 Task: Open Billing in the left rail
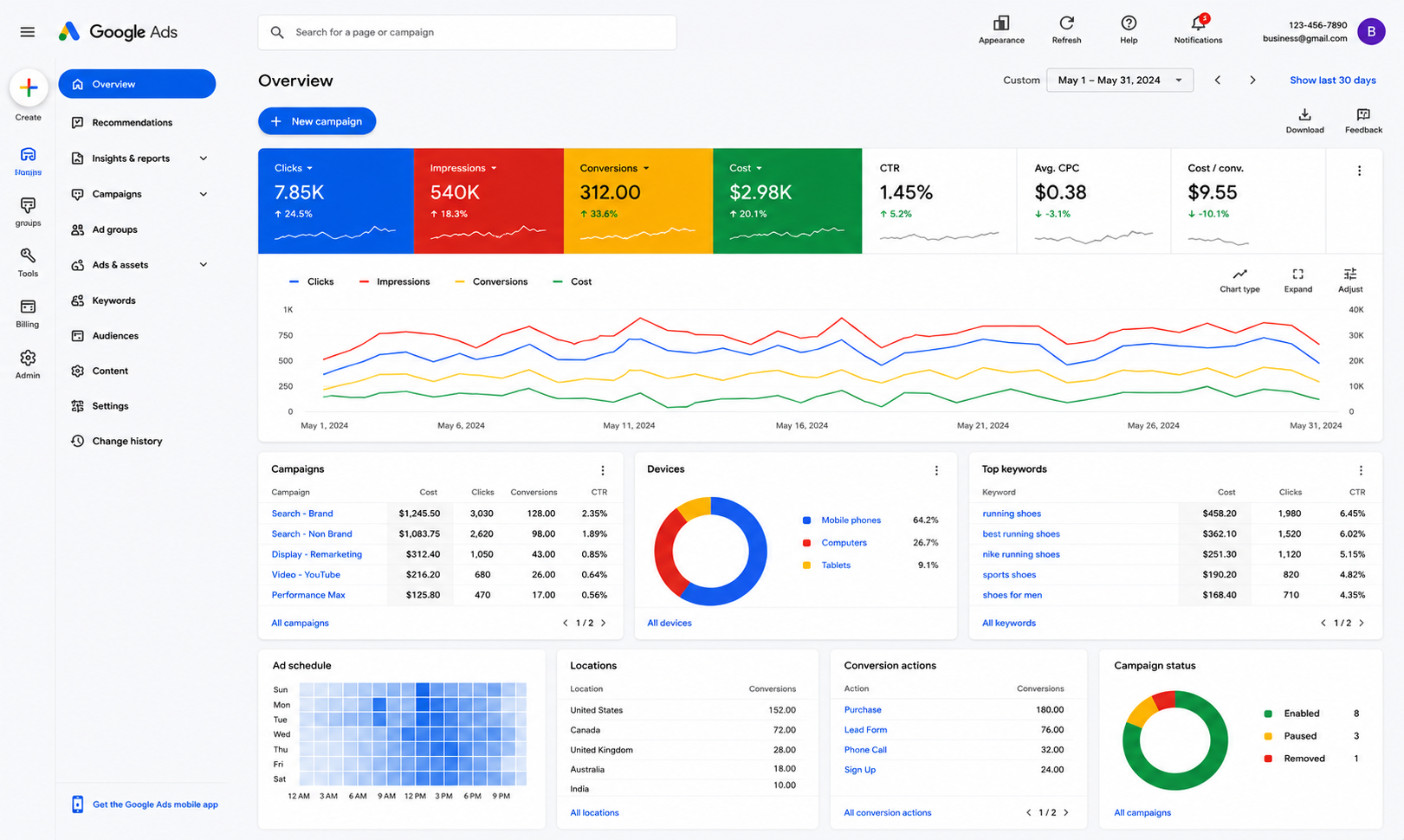[28, 313]
